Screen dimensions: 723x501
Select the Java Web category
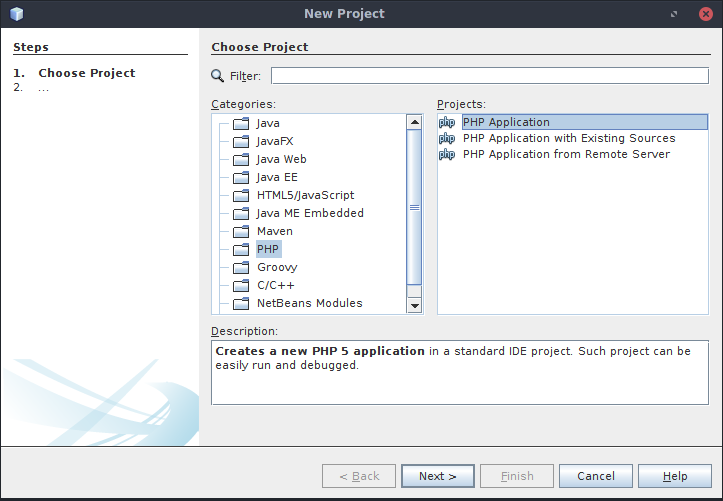[x=281, y=159]
